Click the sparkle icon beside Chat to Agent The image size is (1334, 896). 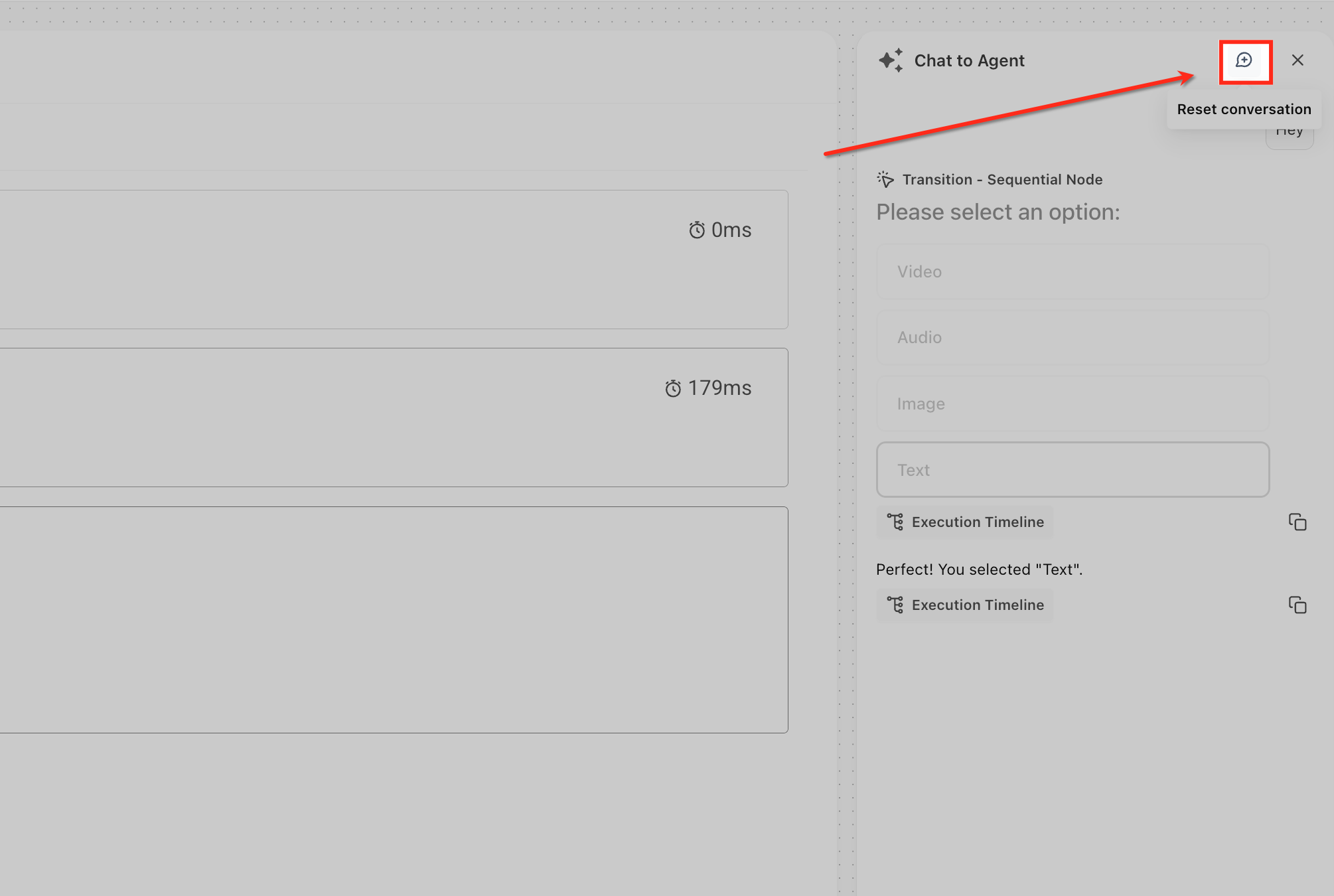891,60
